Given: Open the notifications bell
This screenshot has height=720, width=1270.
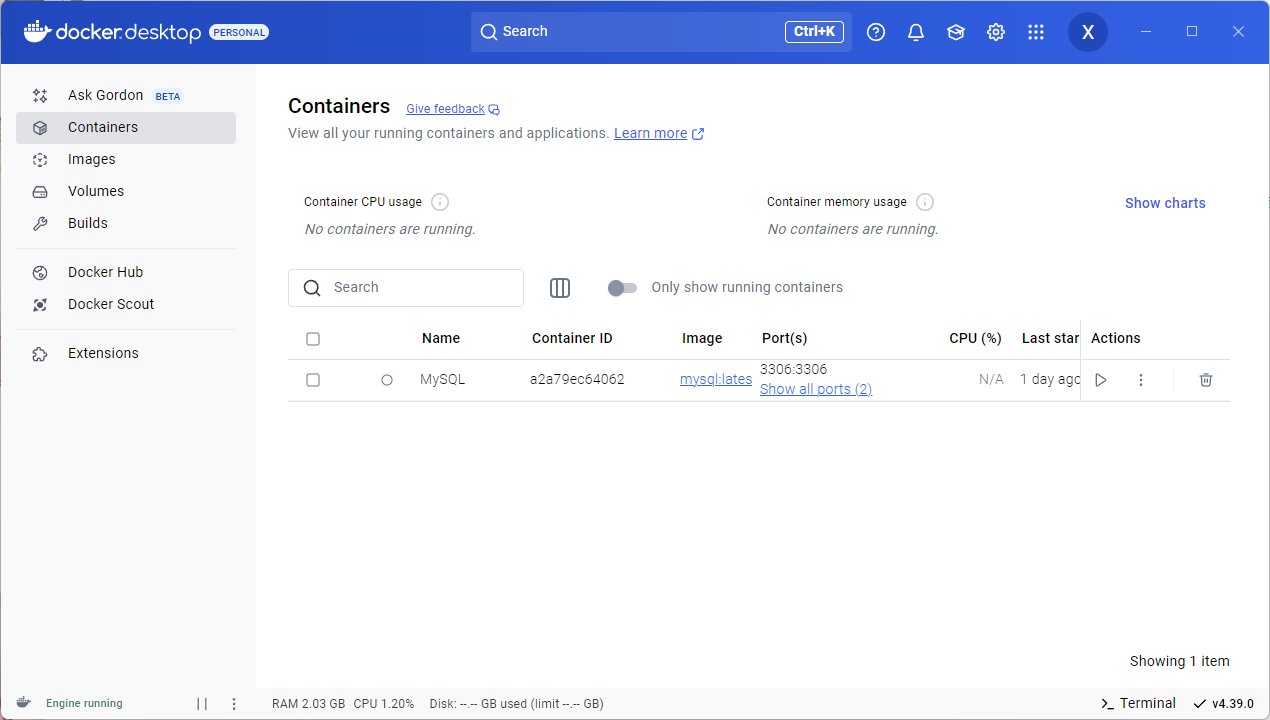Looking at the screenshot, I should click(x=915, y=31).
